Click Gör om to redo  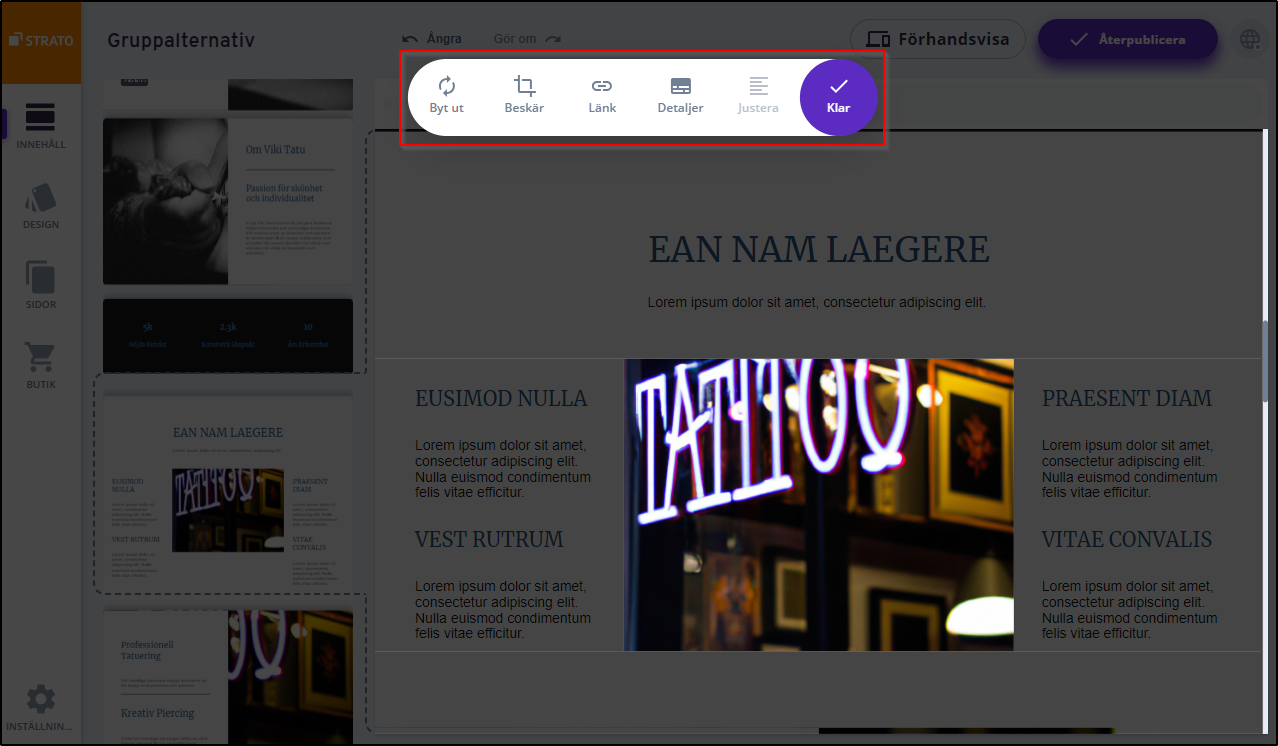click(x=526, y=39)
